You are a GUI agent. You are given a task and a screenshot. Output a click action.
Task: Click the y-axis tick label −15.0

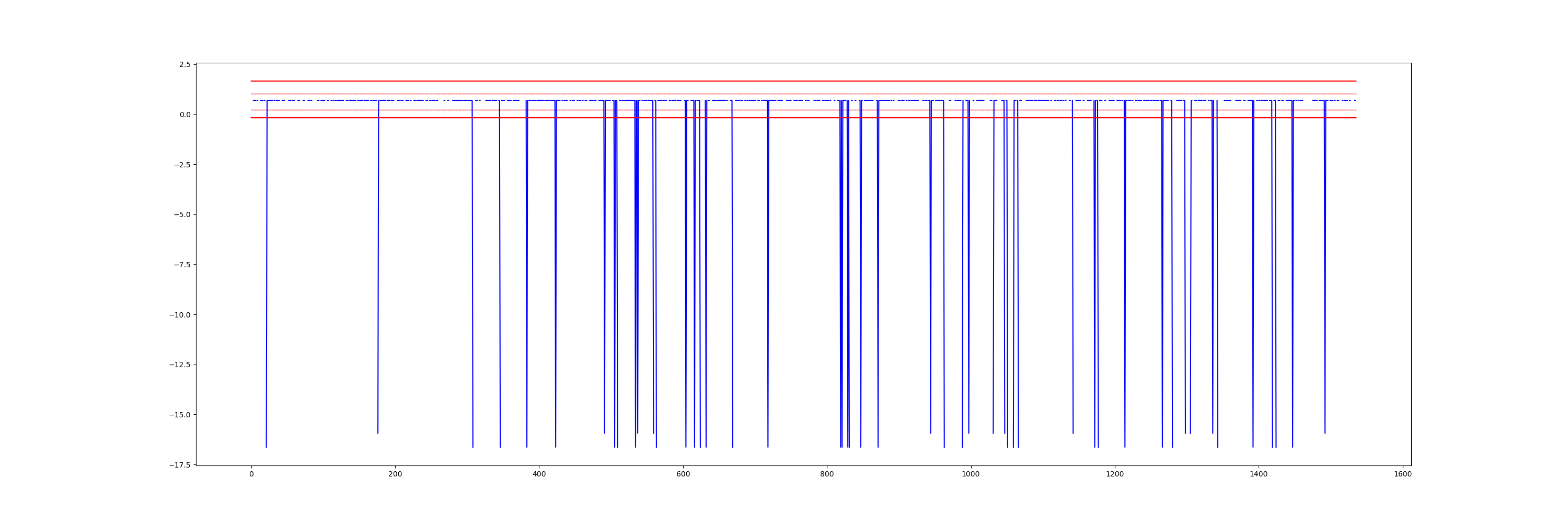[x=180, y=415]
